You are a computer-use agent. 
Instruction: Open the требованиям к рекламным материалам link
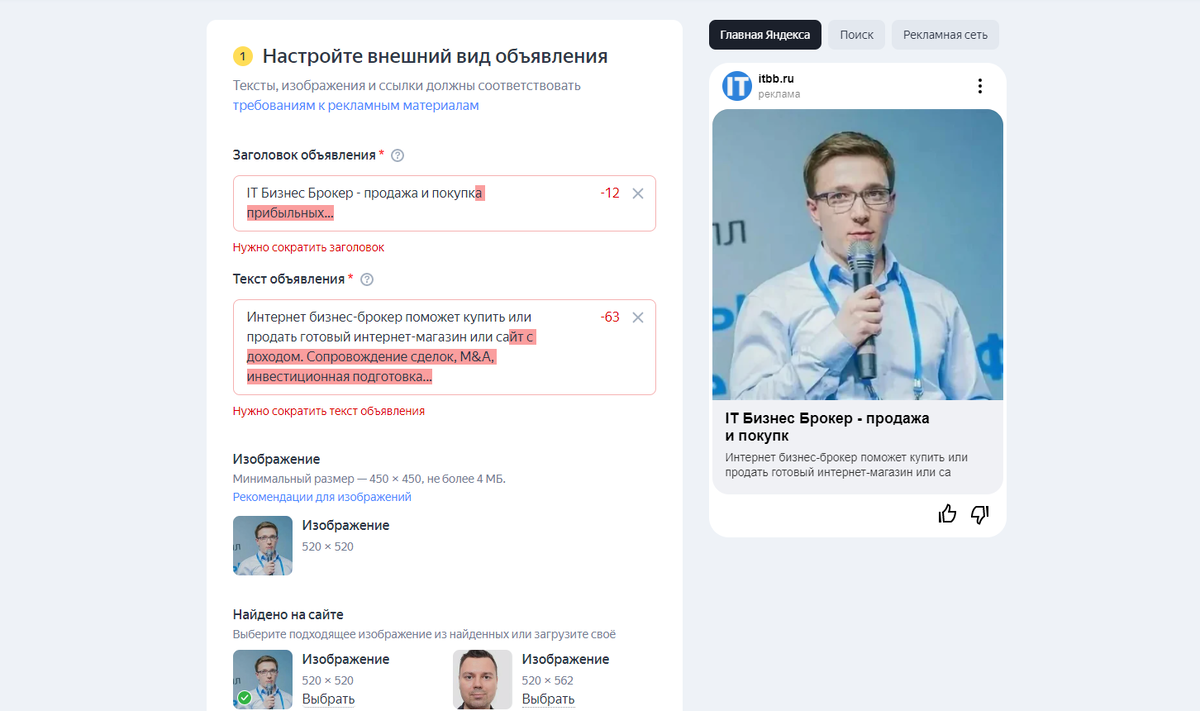(x=356, y=105)
